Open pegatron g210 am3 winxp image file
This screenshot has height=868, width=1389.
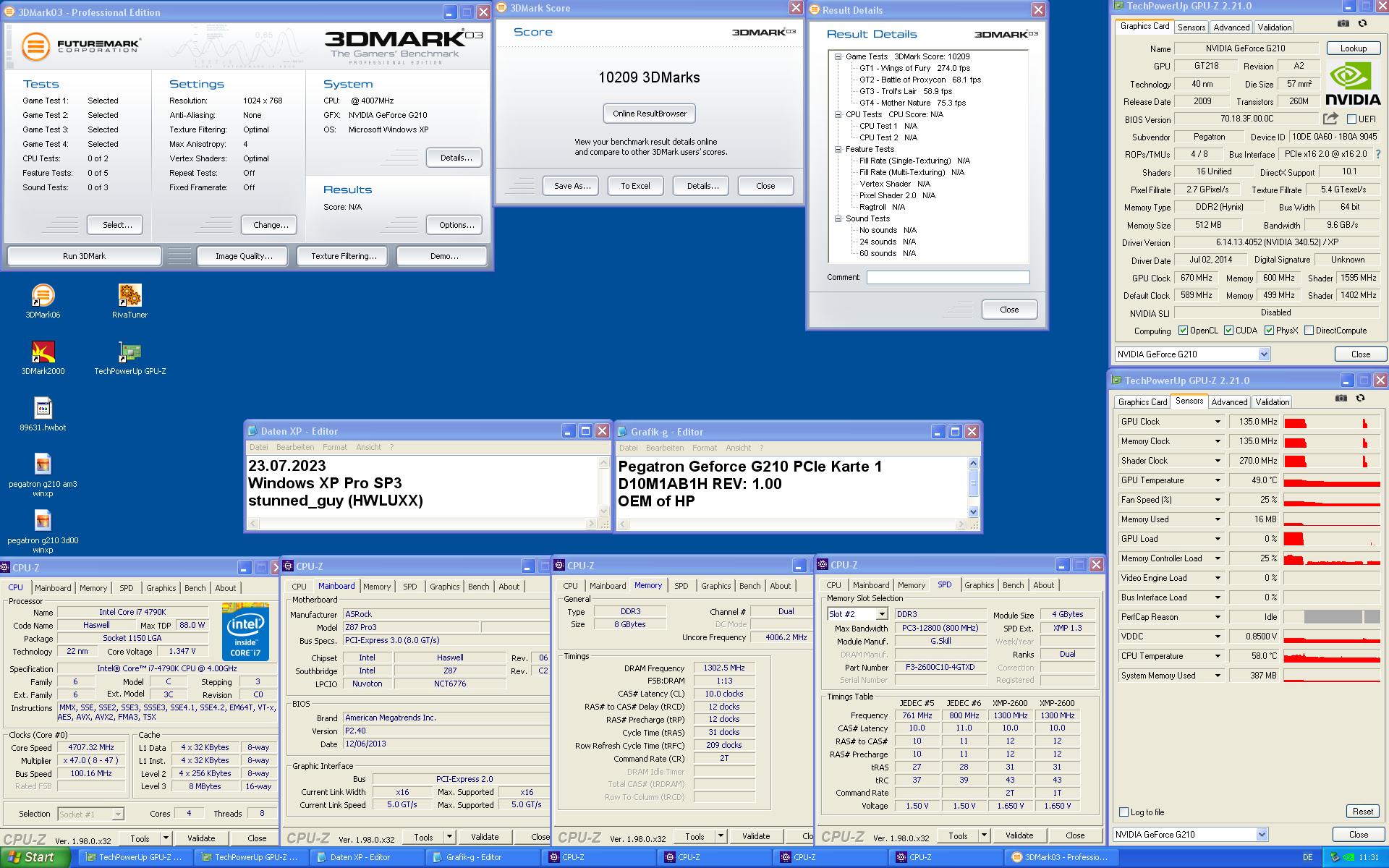tap(43, 465)
